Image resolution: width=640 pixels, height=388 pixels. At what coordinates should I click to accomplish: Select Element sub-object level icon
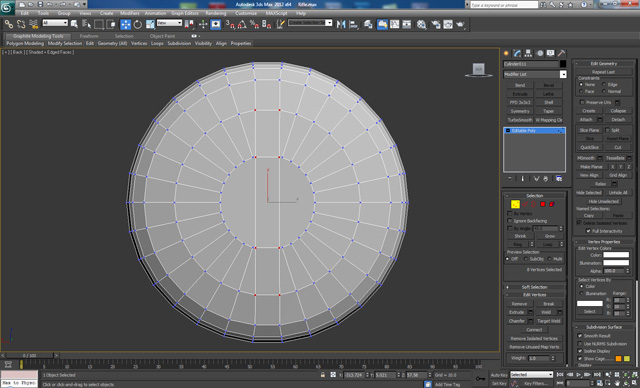tap(552, 204)
